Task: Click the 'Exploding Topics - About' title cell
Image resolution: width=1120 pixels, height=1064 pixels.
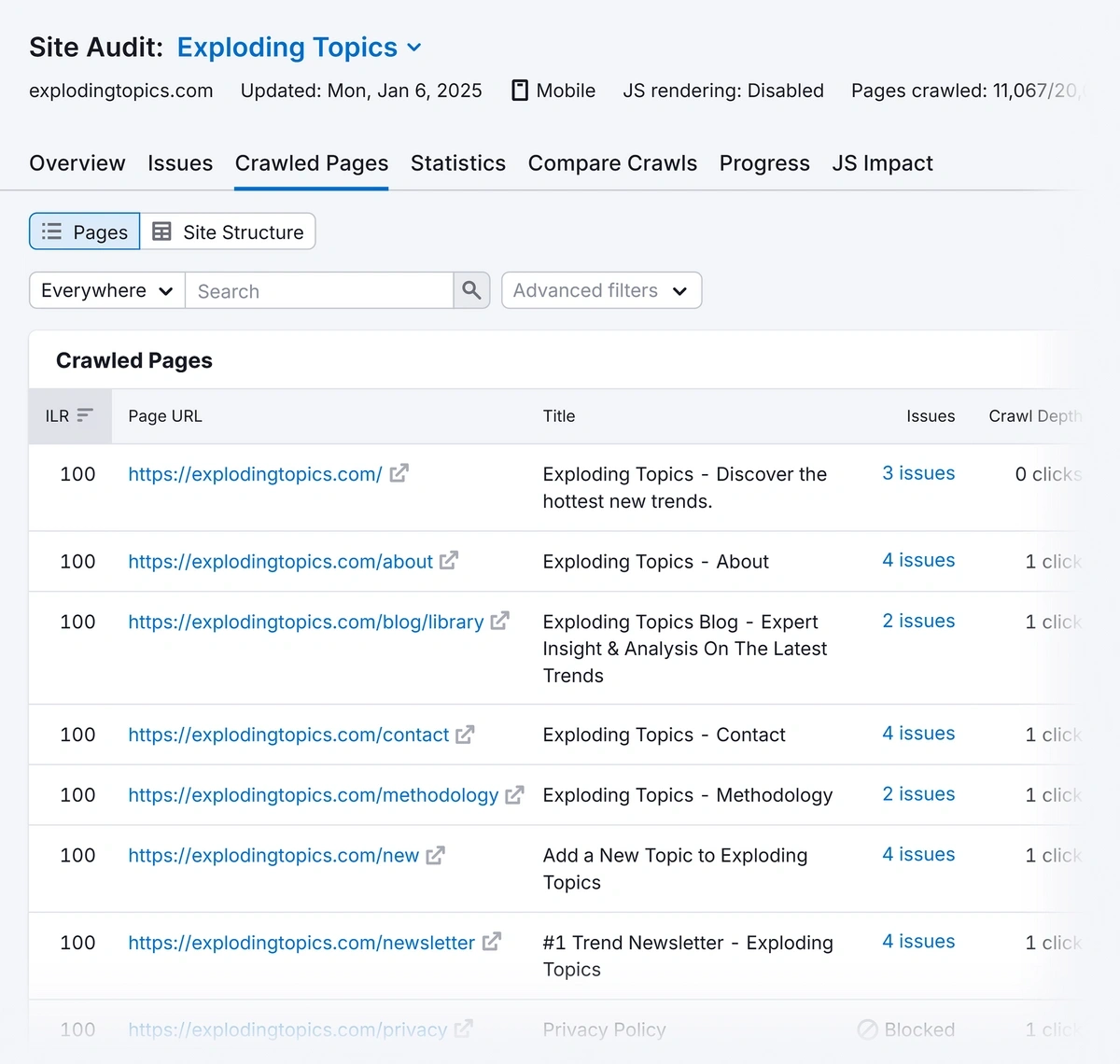Action: [x=655, y=562]
